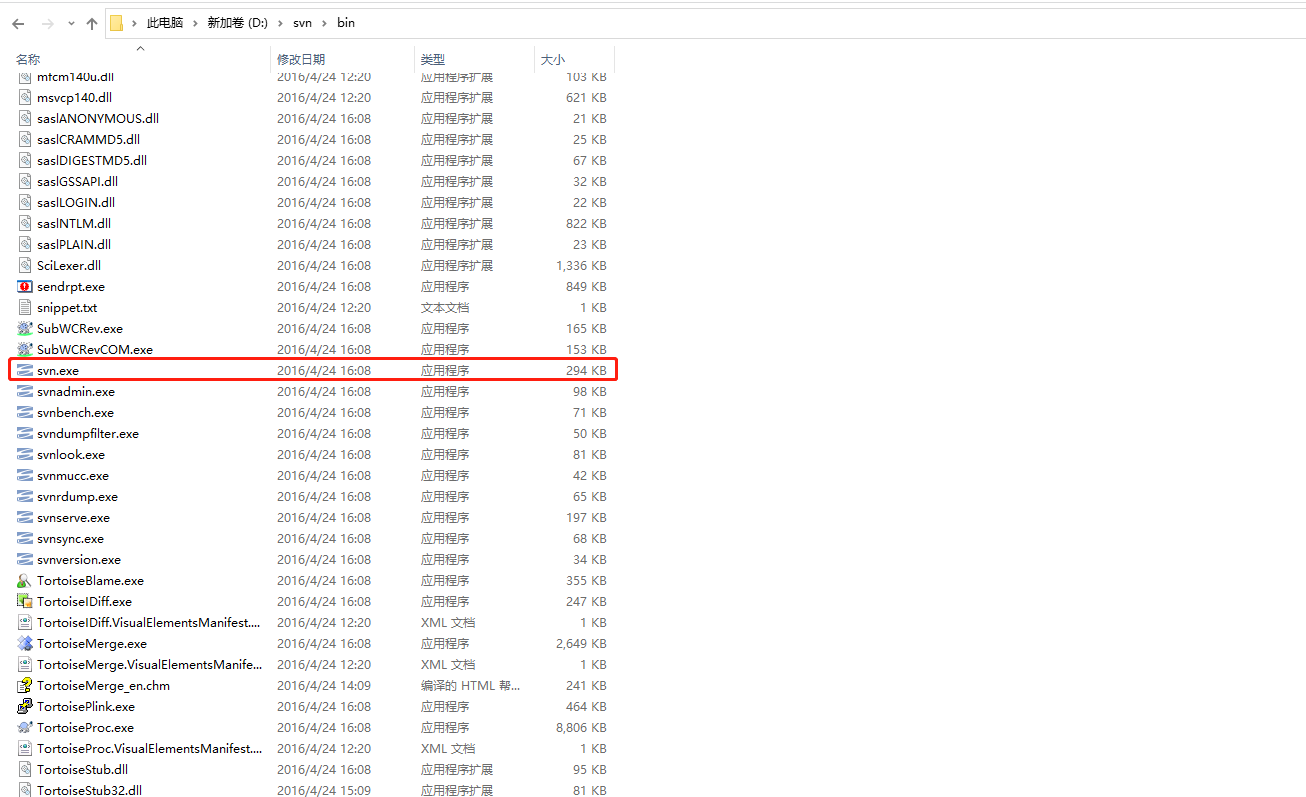The image size is (1306, 797).
Task: Select the snippet.txt text file icon
Action: [x=24, y=307]
